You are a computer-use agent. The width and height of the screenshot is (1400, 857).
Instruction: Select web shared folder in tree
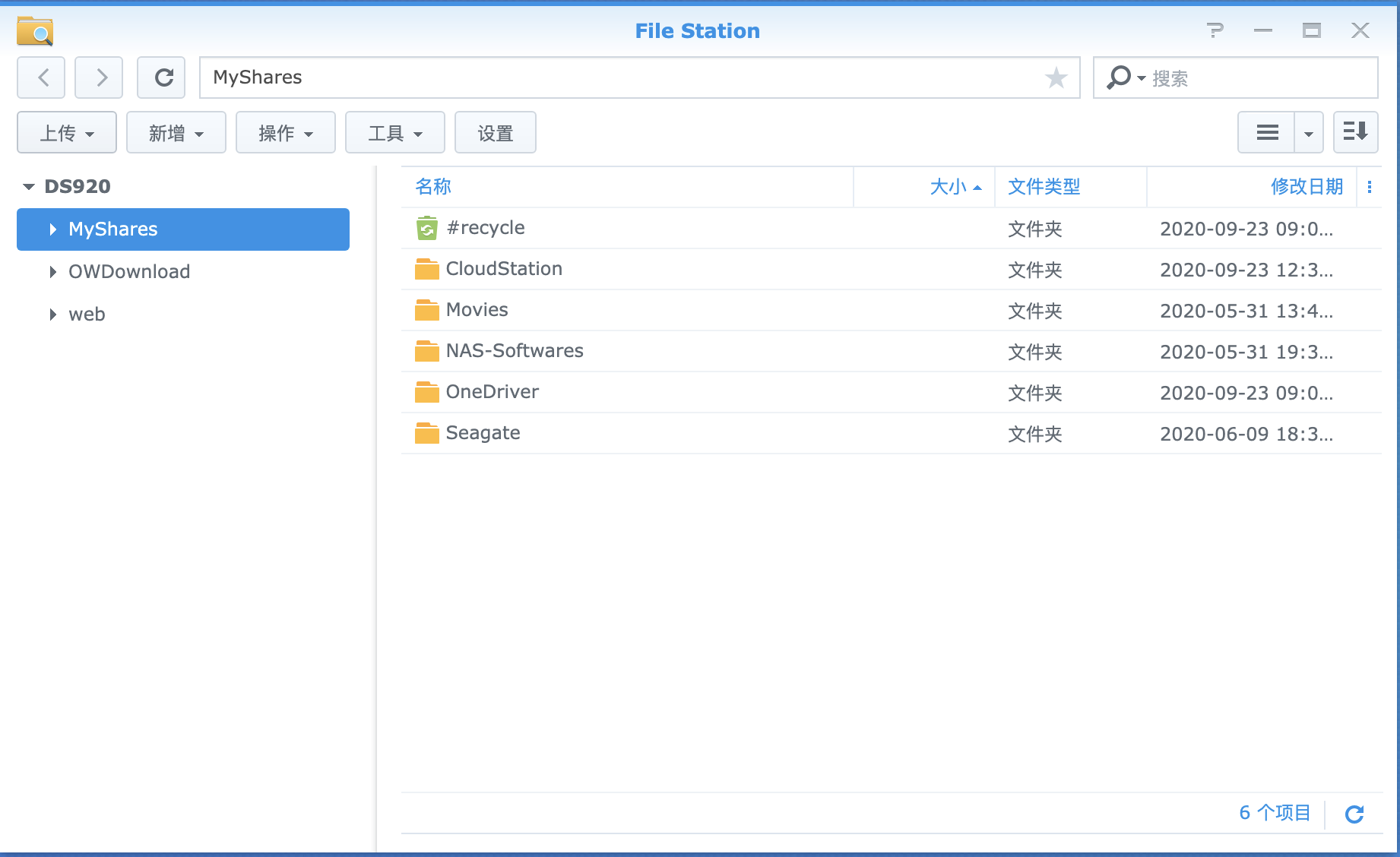pos(183,315)
